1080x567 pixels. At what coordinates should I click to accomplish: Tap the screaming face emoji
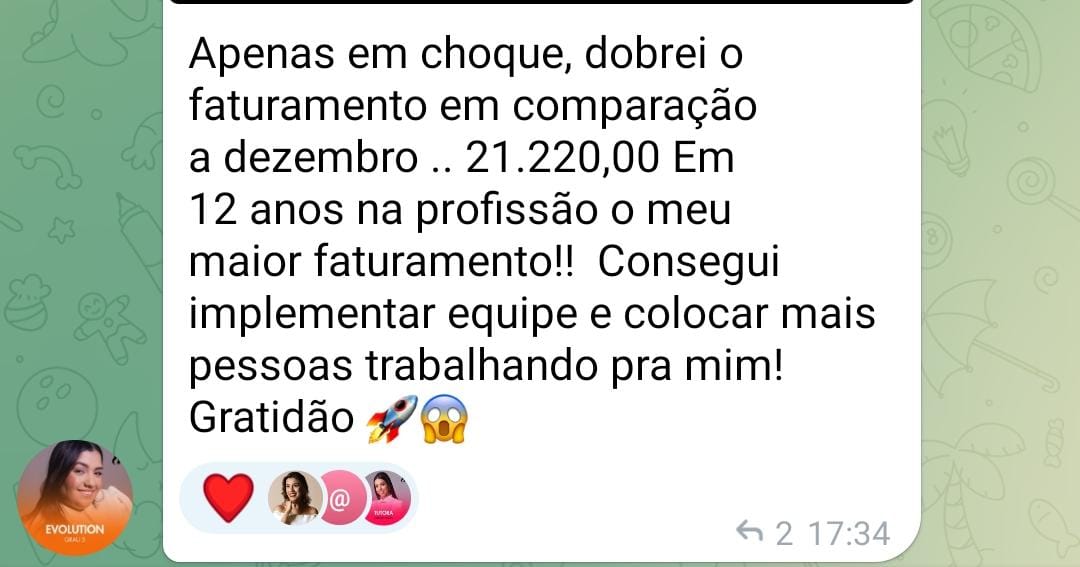coord(445,418)
